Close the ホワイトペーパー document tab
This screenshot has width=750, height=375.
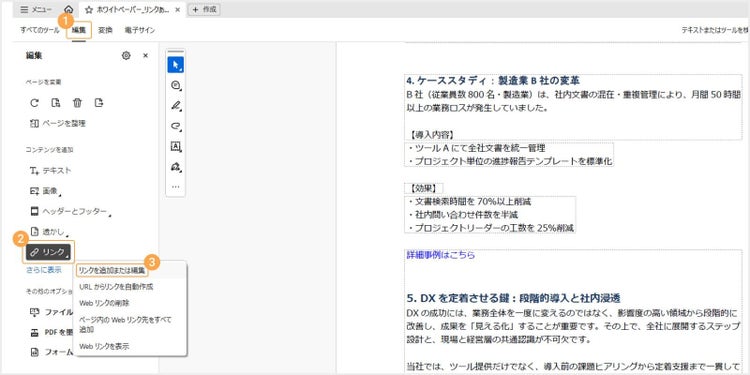[x=177, y=10]
